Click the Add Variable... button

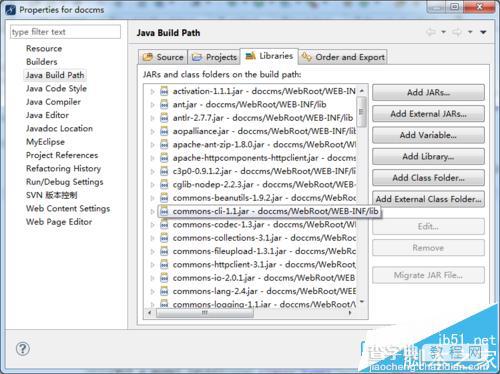(428, 135)
